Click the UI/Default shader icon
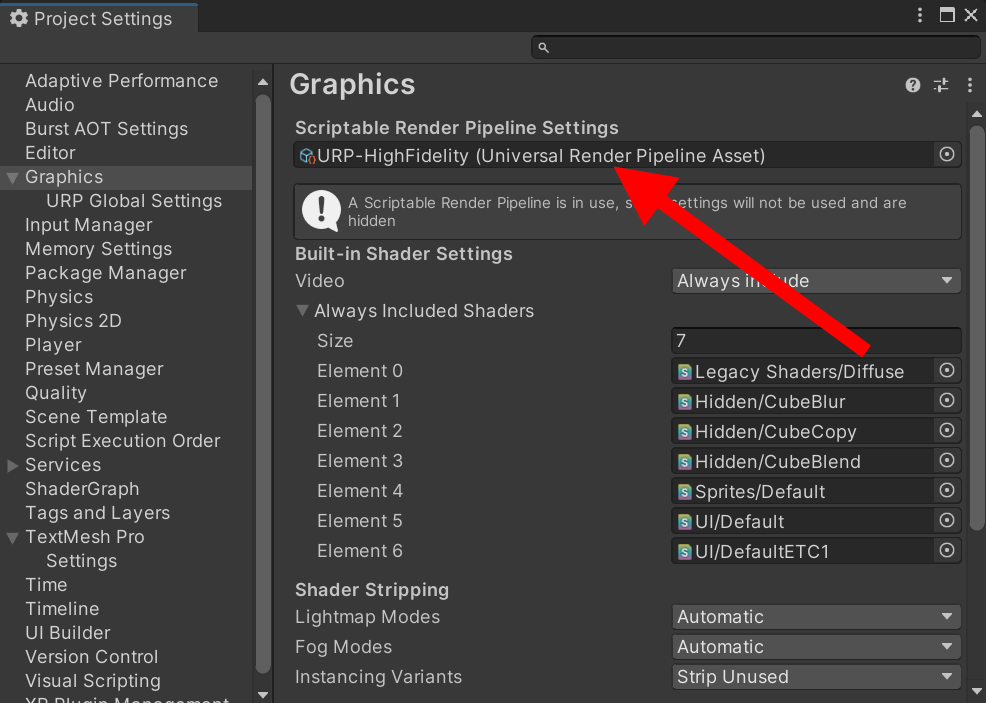 685,522
